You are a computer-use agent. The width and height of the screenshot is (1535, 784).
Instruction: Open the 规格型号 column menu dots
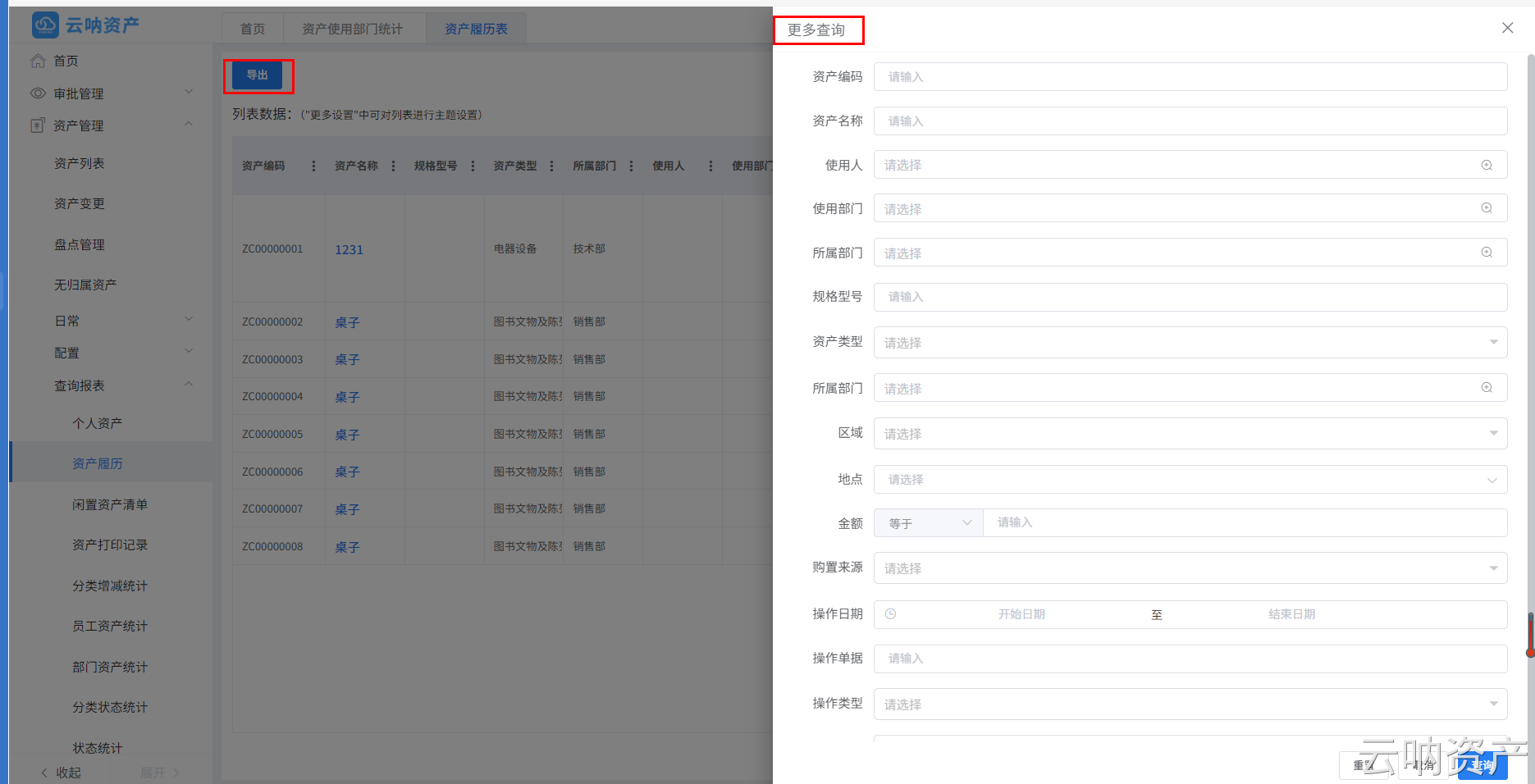[x=473, y=166]
